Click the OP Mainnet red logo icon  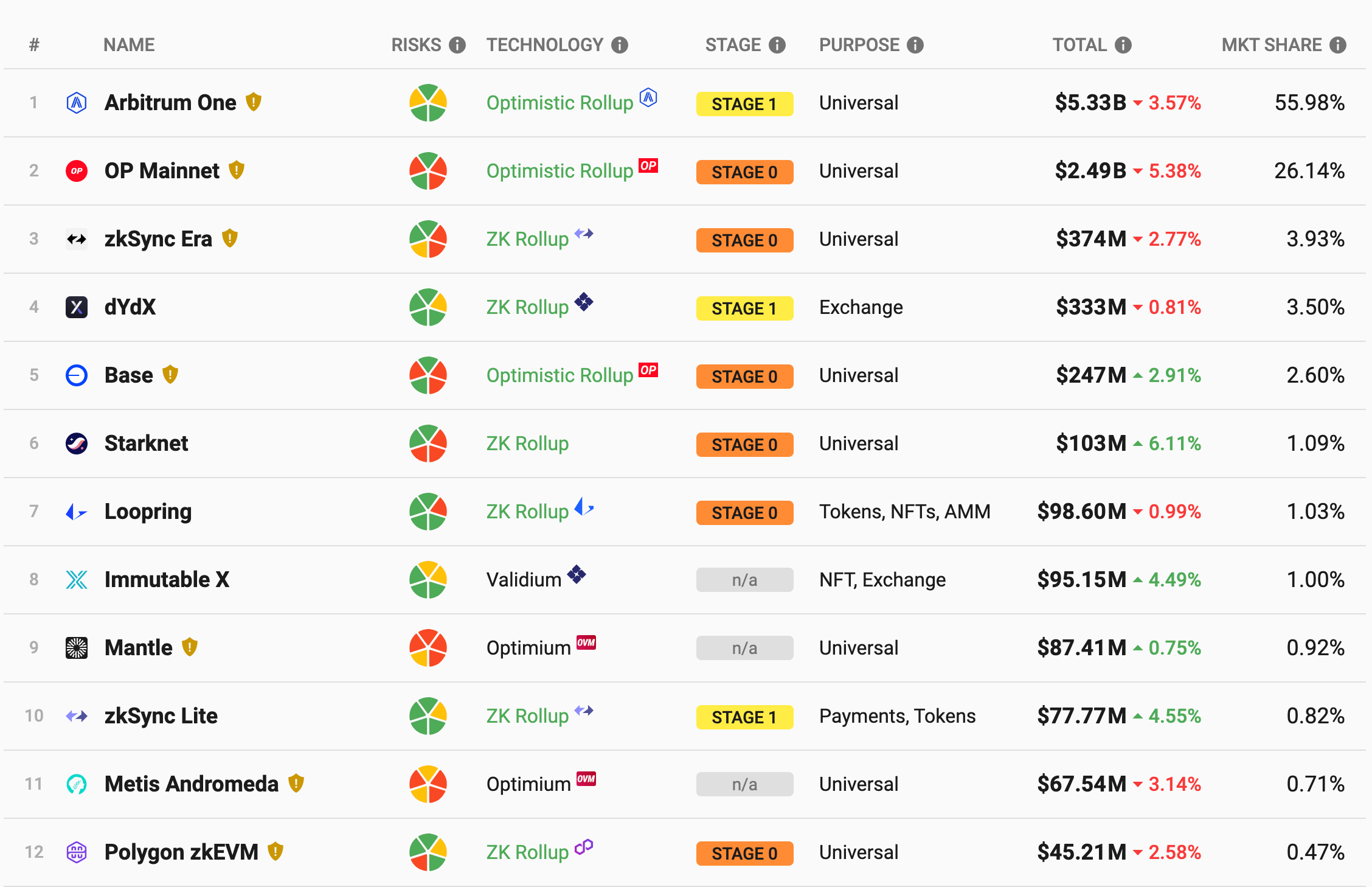[x=77, y=171]
